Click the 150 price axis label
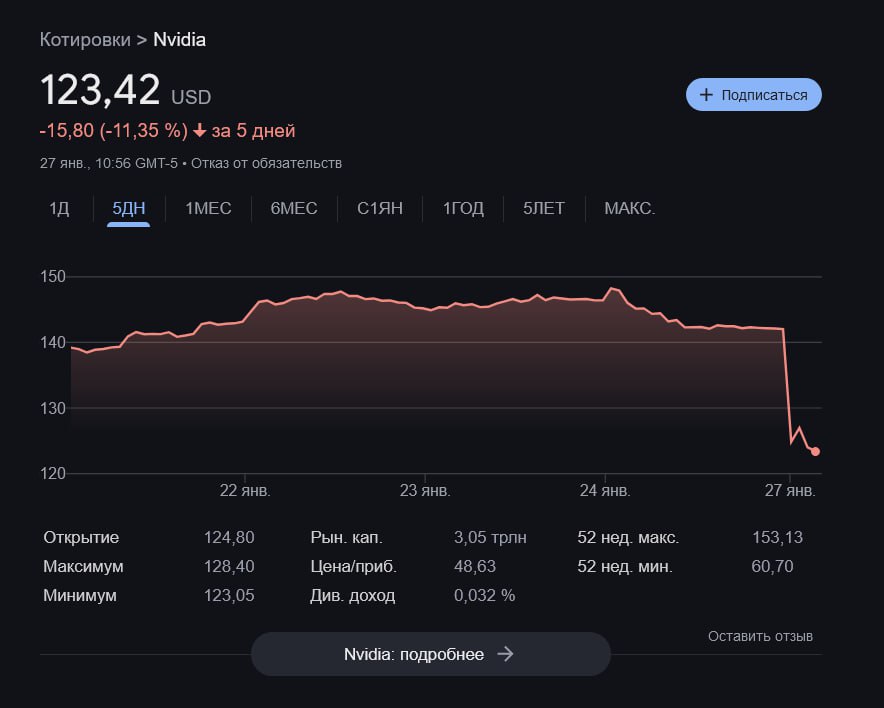Viewport: 884px width, 708px height. pyautogui.click(x=53, y=276)
